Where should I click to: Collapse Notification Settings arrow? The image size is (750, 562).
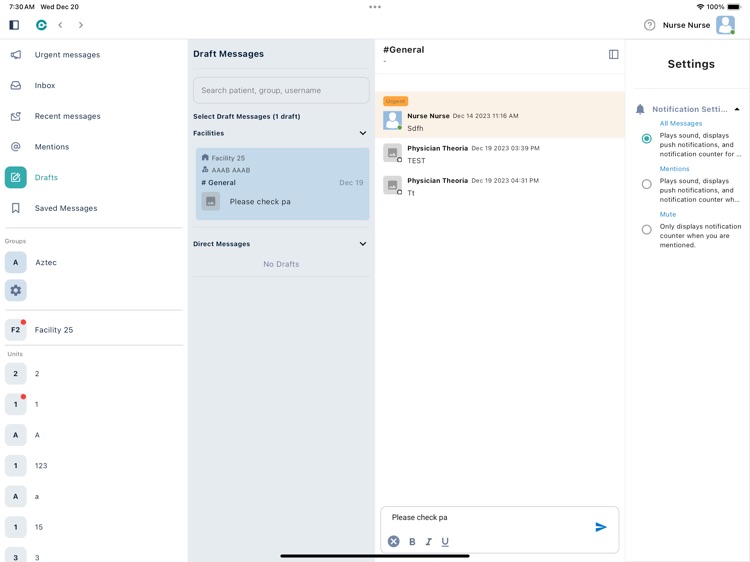pyautogui.click(x=737, y=109)
